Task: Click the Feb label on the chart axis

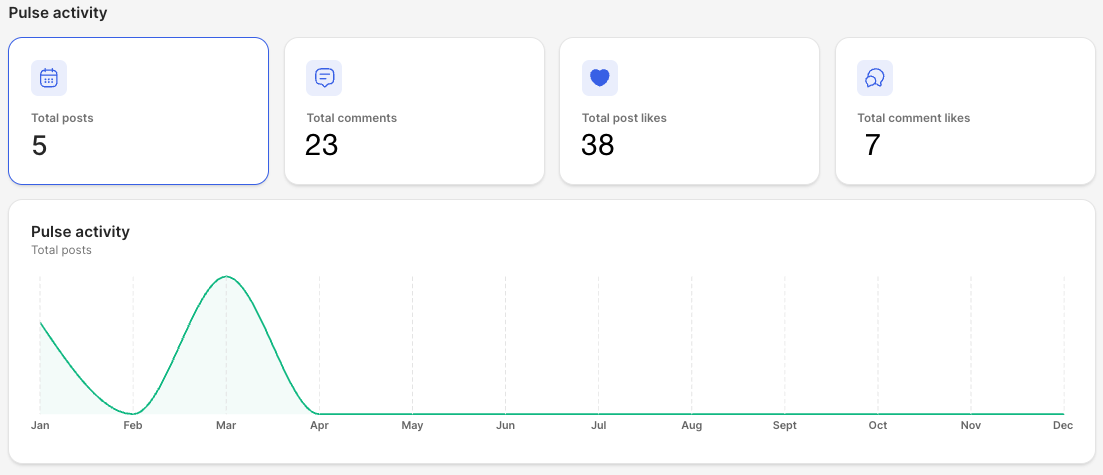Action: 133,426
